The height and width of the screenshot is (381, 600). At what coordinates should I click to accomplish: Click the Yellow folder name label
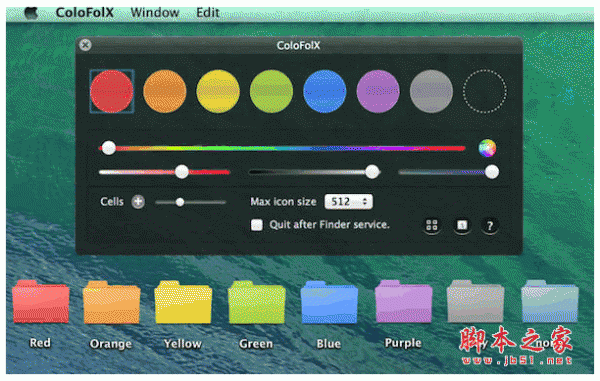tap(183, 344)
